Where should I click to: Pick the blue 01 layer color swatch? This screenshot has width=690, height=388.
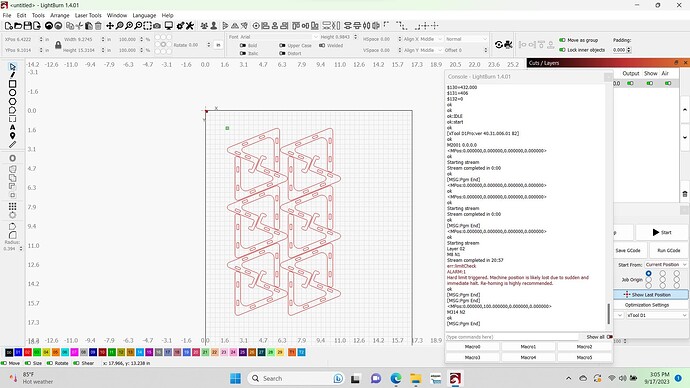pyautogui.click(x=18, y=352)
